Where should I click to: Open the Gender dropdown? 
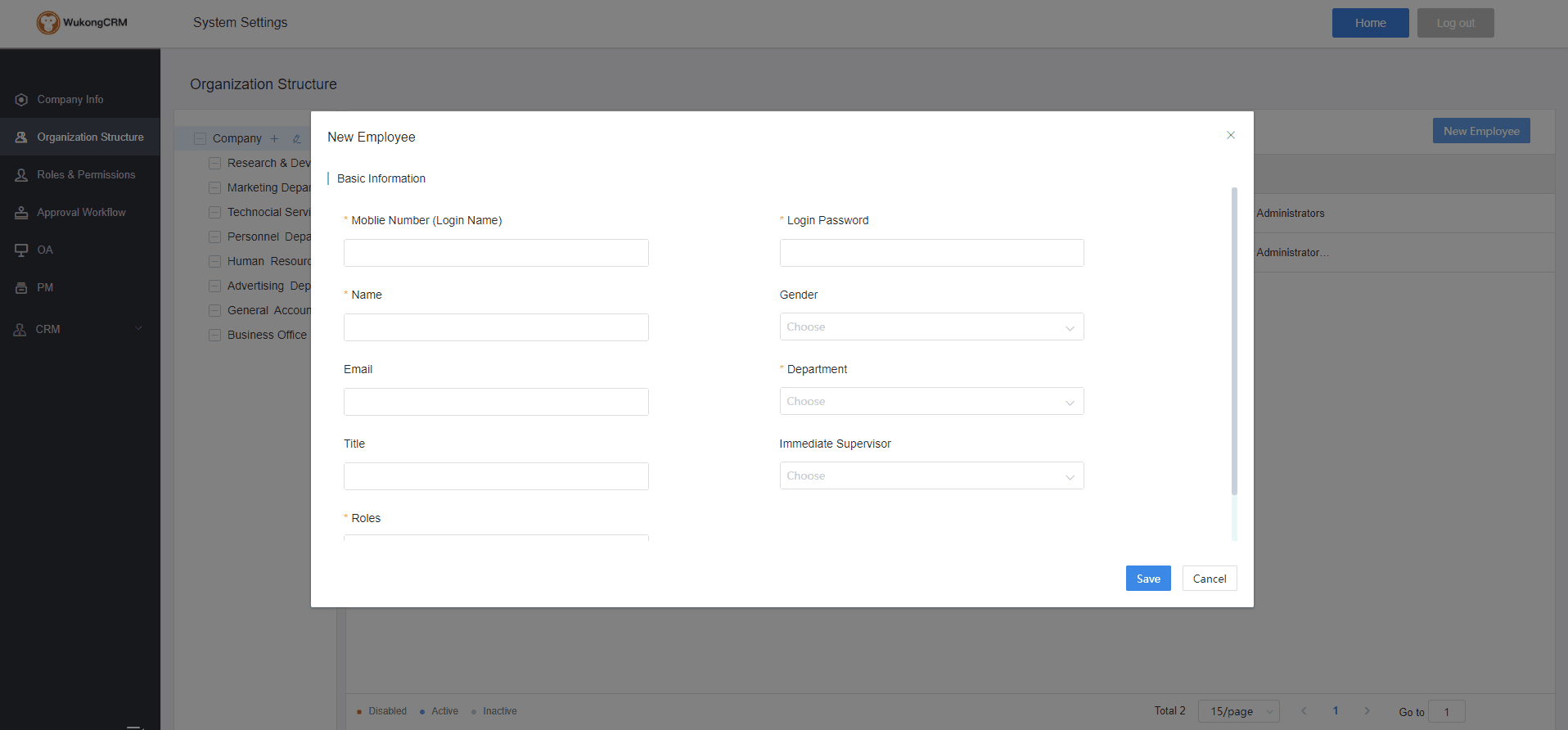click(931, 327)
